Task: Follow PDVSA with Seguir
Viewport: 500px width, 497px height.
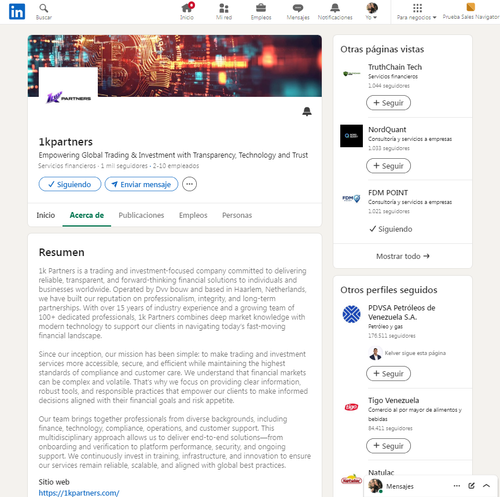Action: tap(388, 373)
